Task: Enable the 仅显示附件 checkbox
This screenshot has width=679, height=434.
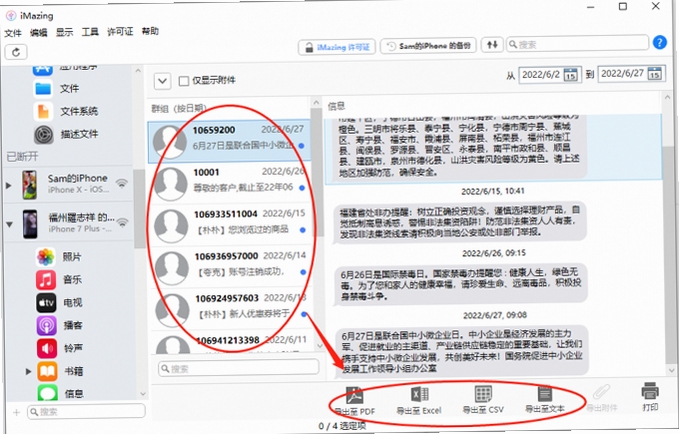Action: (x=184, y=81)
